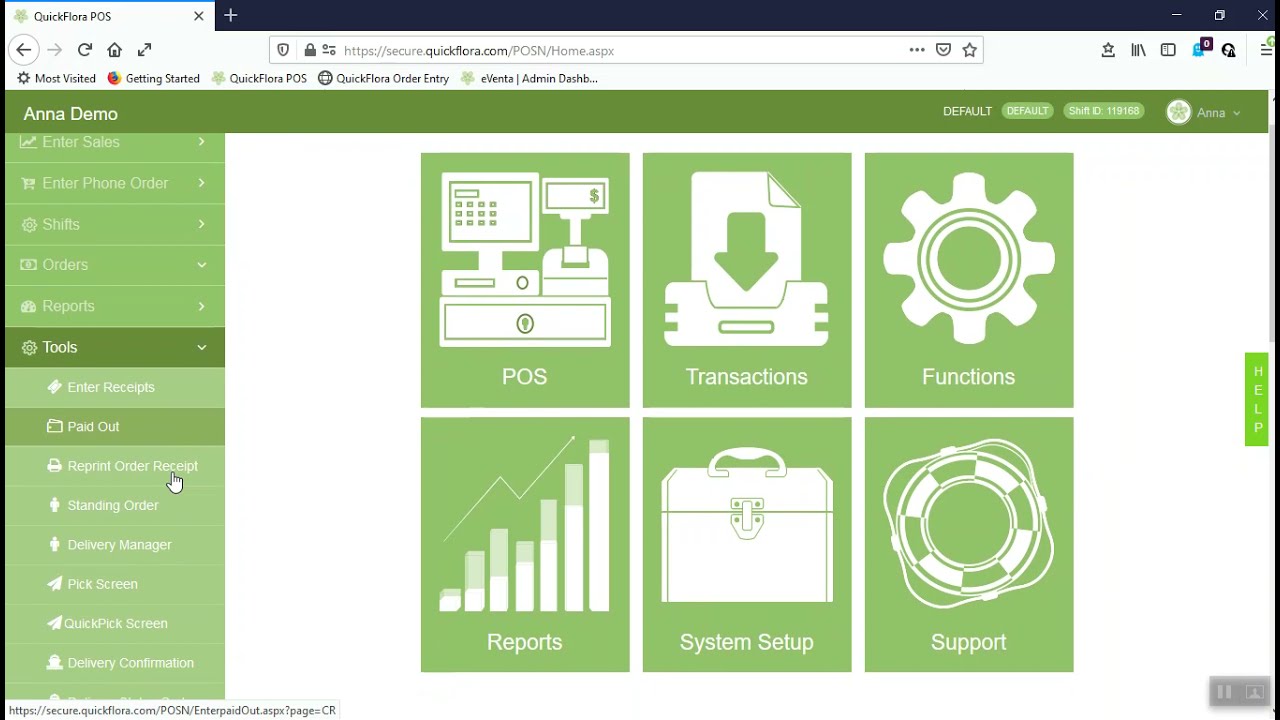
Task: Open Pick Screen
Action: pyautogui.click(x=115, y=584)
